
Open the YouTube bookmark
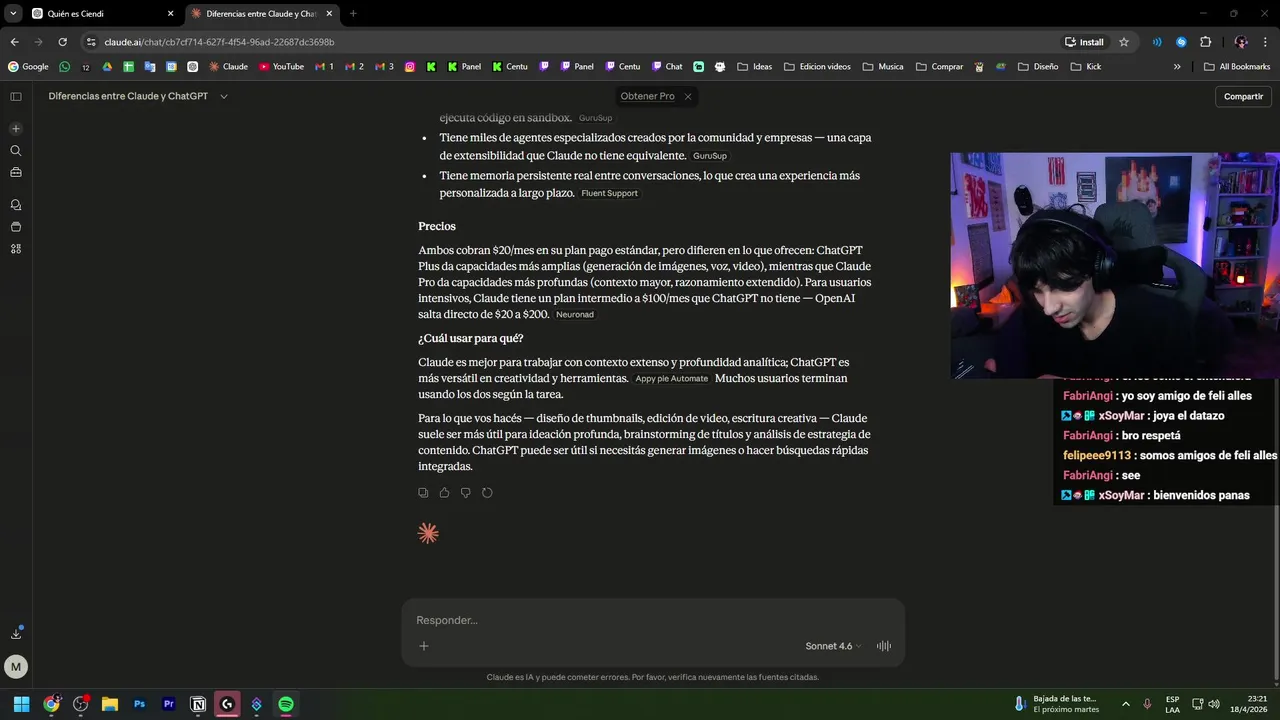pyautogui.click(x=281, y=67)
